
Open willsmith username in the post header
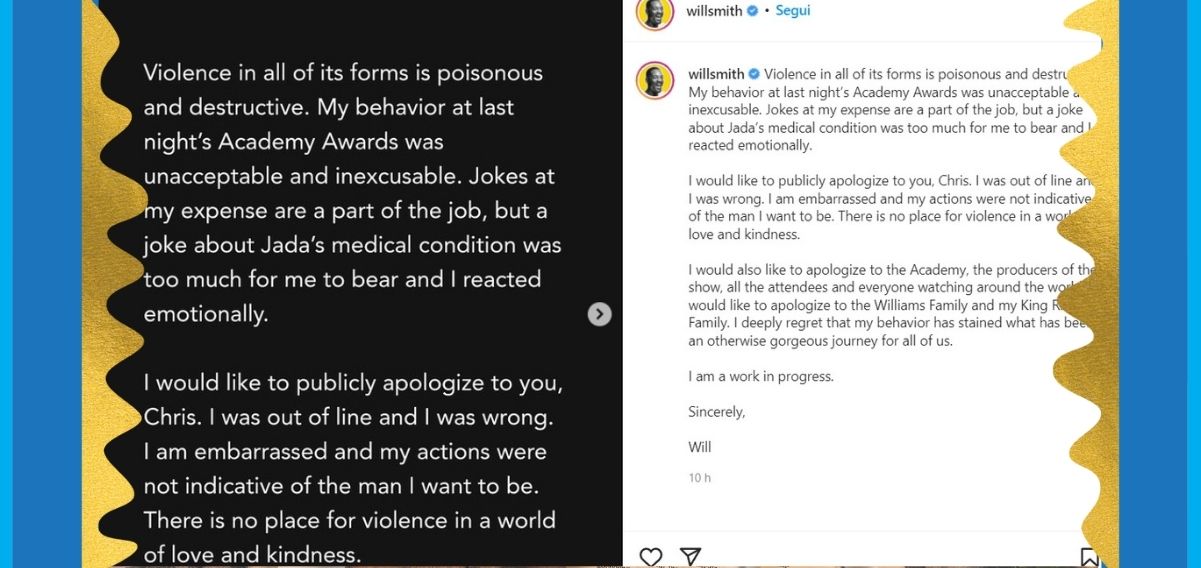pos(714,11)
